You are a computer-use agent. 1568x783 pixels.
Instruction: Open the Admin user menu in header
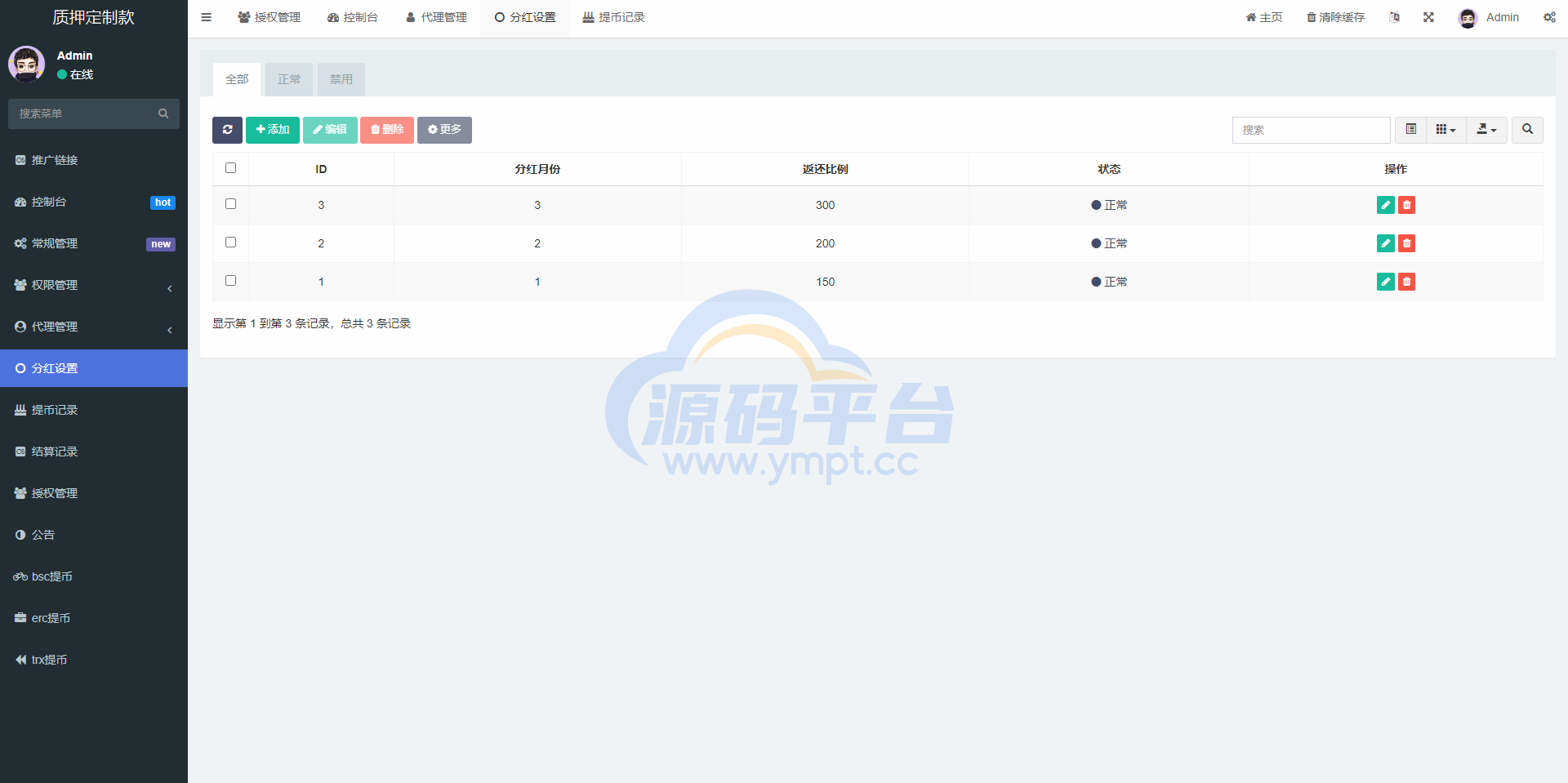1489,17
